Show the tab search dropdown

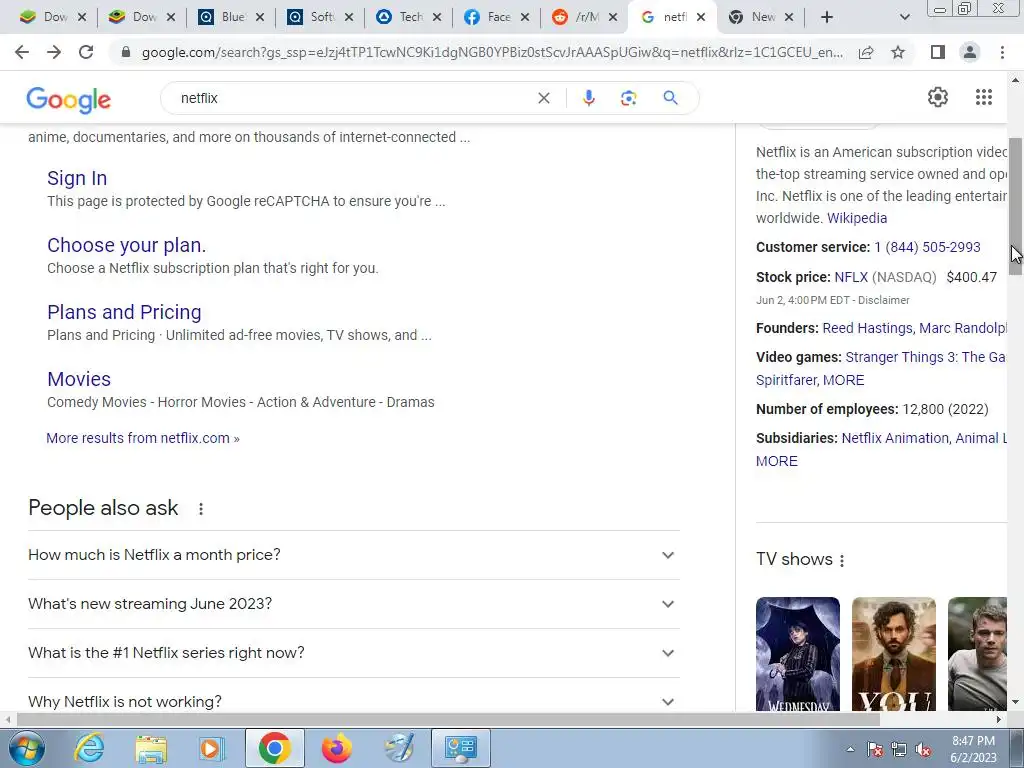click(x=904, y=17)
